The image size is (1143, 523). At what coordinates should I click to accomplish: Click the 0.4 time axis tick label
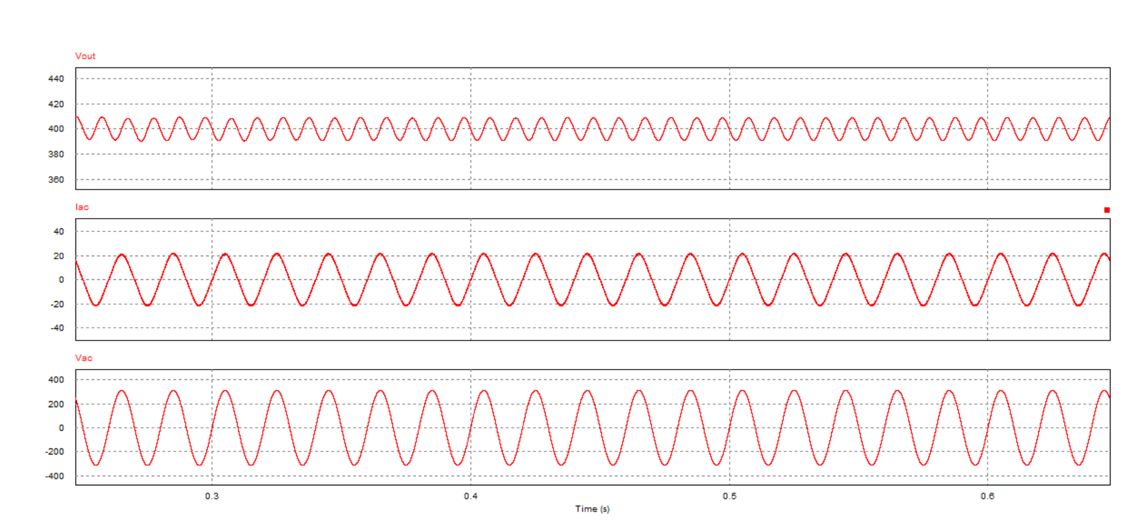pyautogui.click(x=471, y=496)
